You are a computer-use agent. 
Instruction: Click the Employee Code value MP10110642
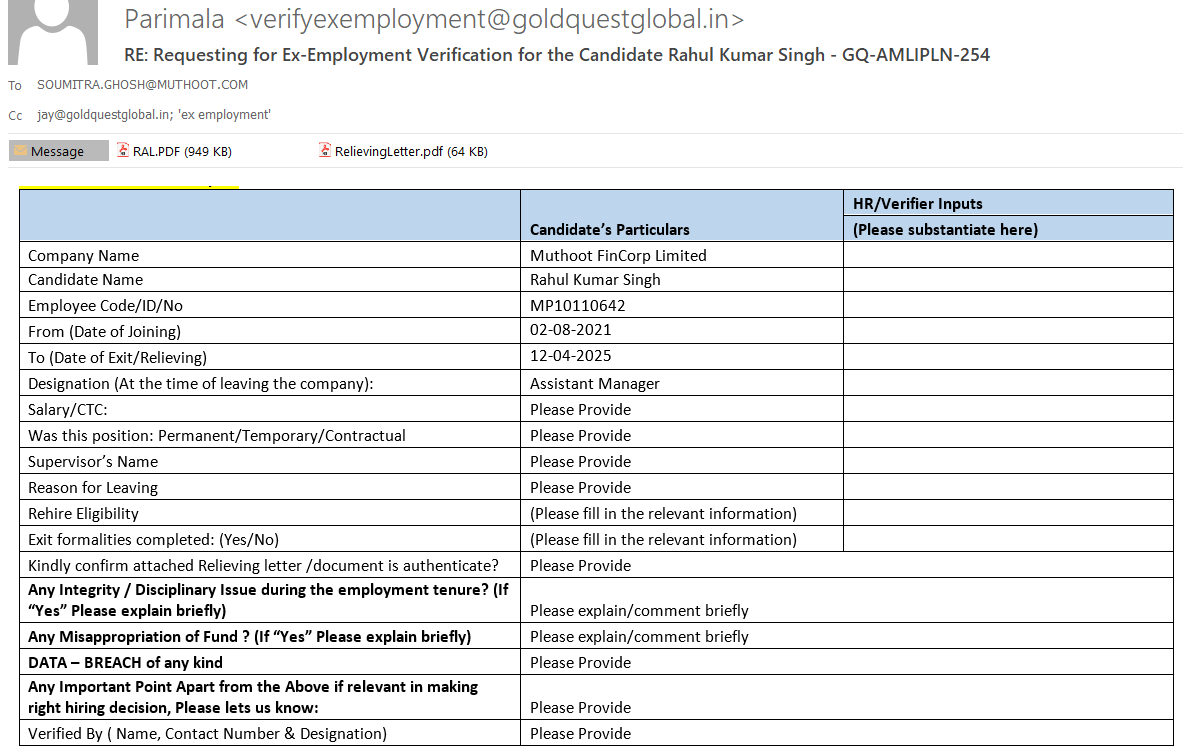[577, 306]
